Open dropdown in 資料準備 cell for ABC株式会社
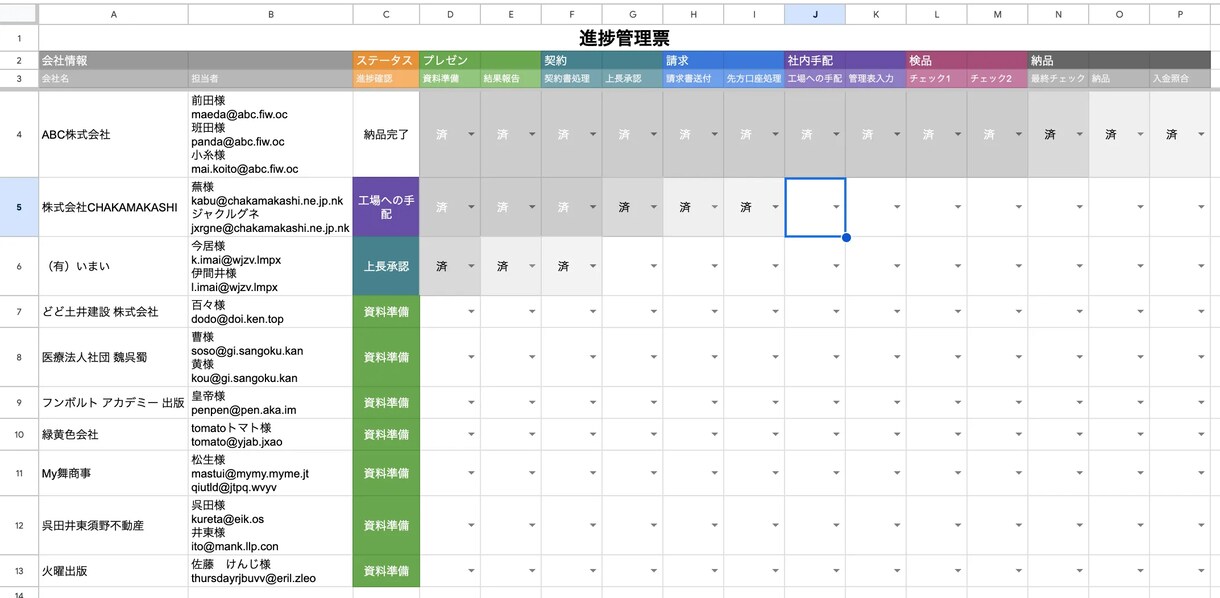 (471, 134)
